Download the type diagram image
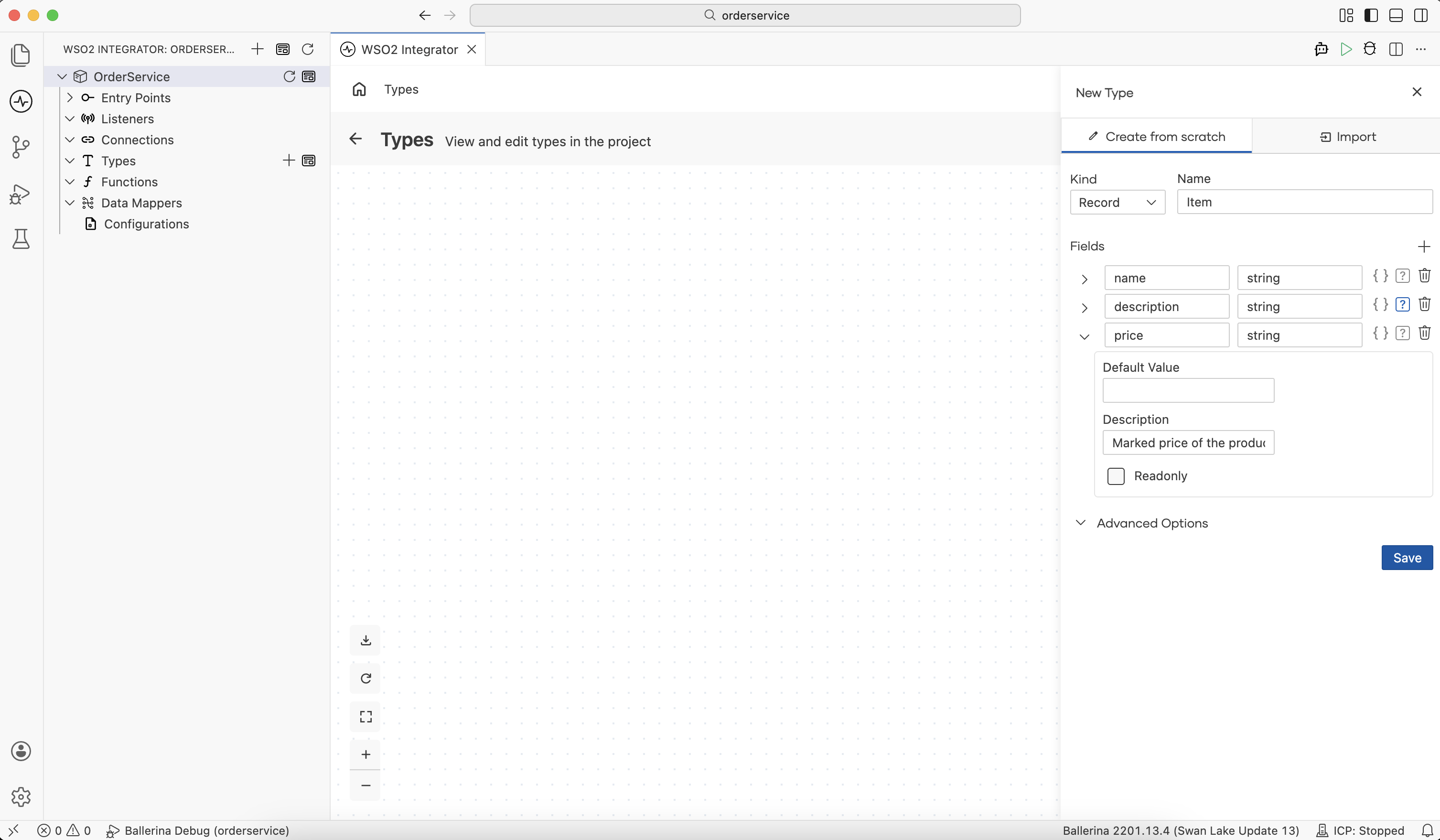Image resolution: width=1440 pixels, height=840 pixels. pos(365,640)
